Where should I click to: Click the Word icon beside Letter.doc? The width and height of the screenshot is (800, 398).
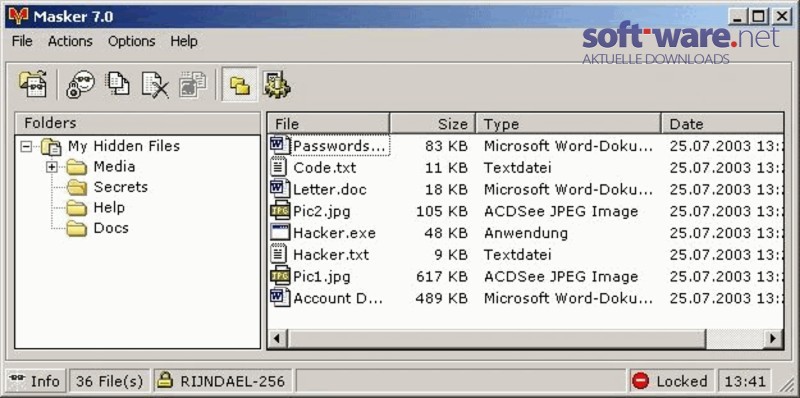coord(280,189)
